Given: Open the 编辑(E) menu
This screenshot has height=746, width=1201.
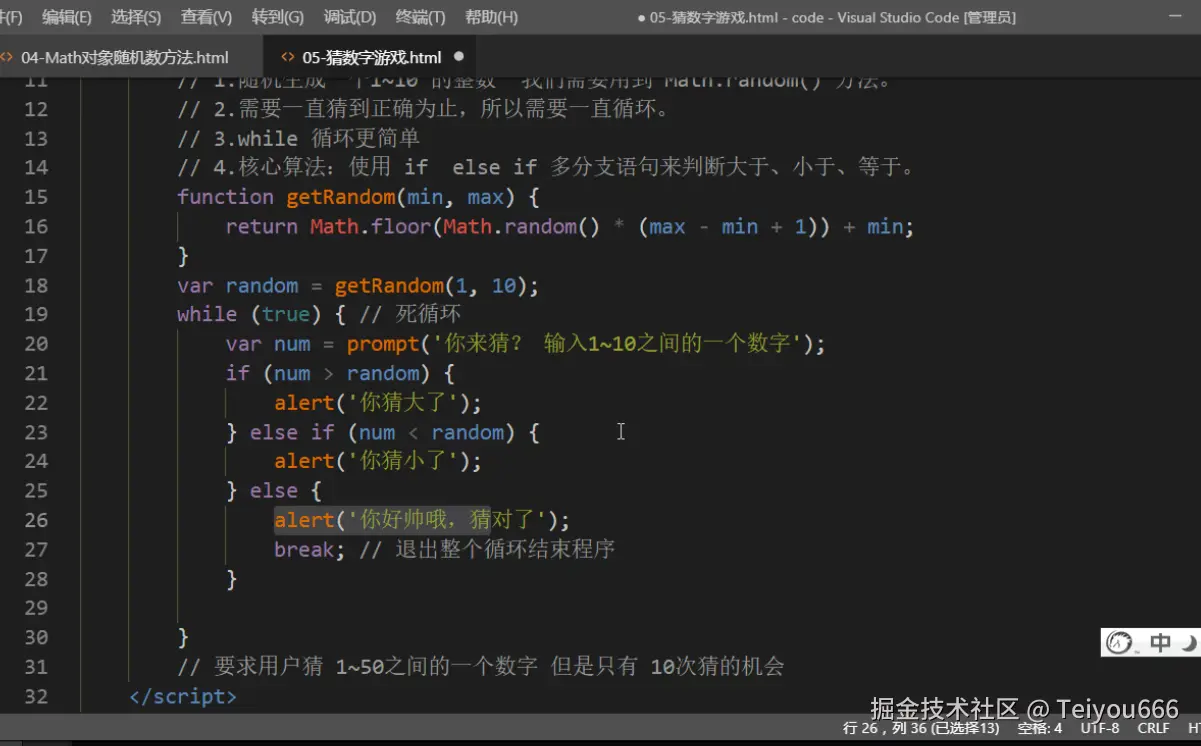Looking at the screenshot, I should pos(67,17).
